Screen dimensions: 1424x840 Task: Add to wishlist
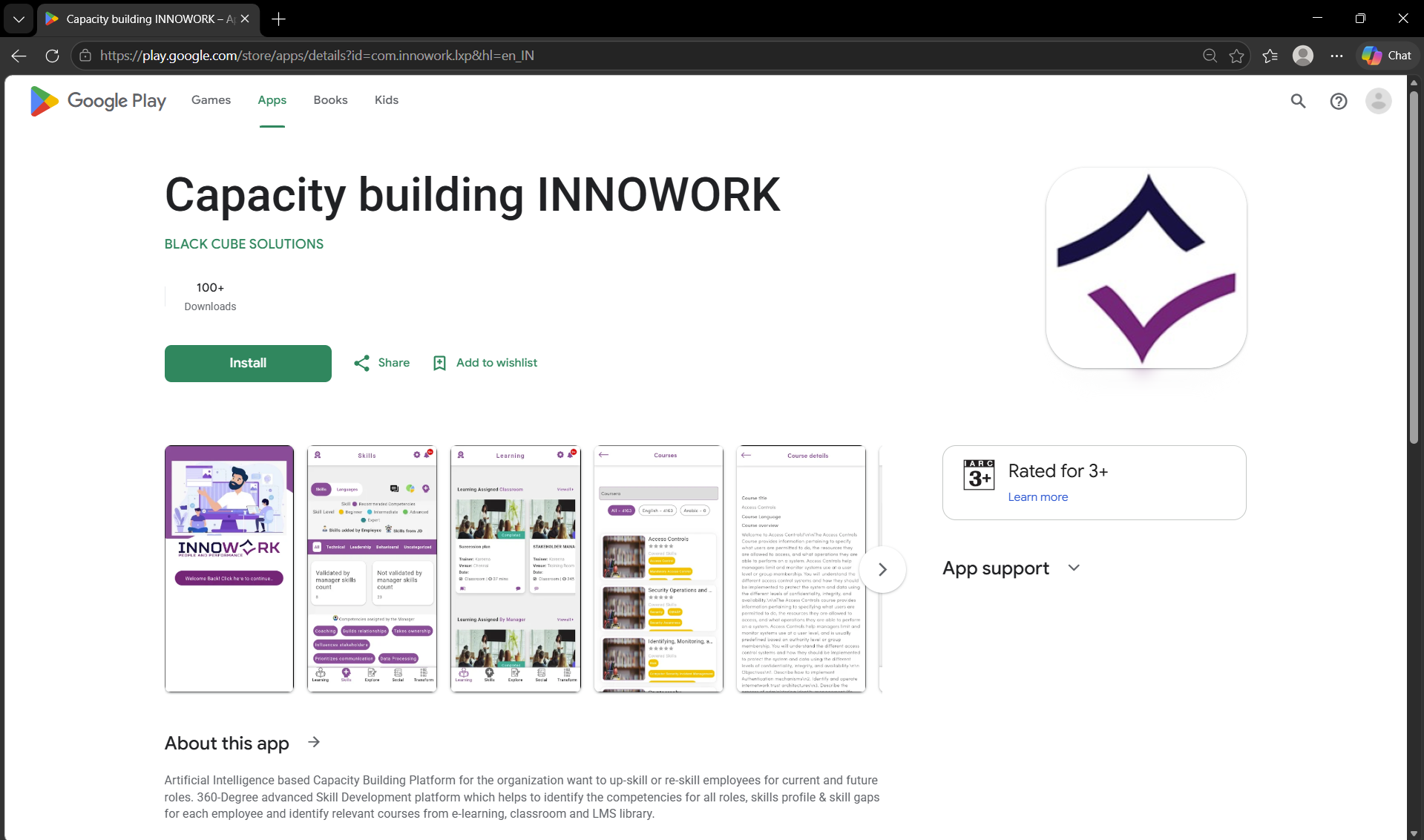[x=485, y=363]
